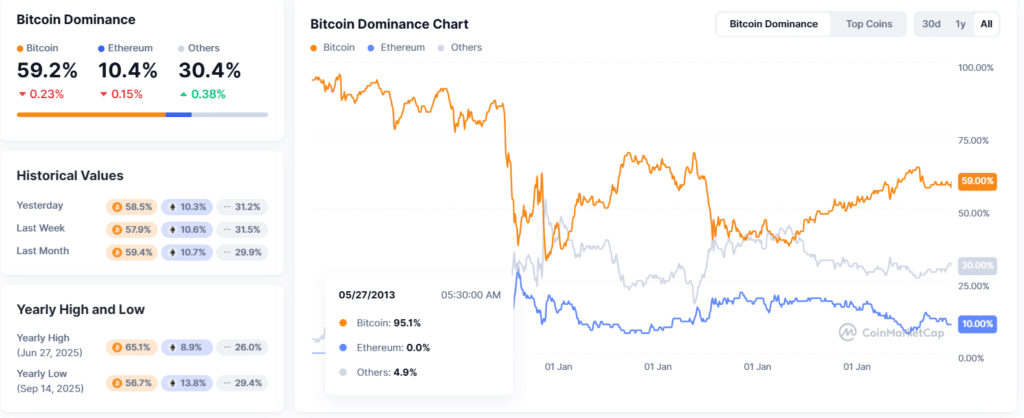Click the CoinMarketCap watermark logo
1024x418 pixels.
click(846, 333)
